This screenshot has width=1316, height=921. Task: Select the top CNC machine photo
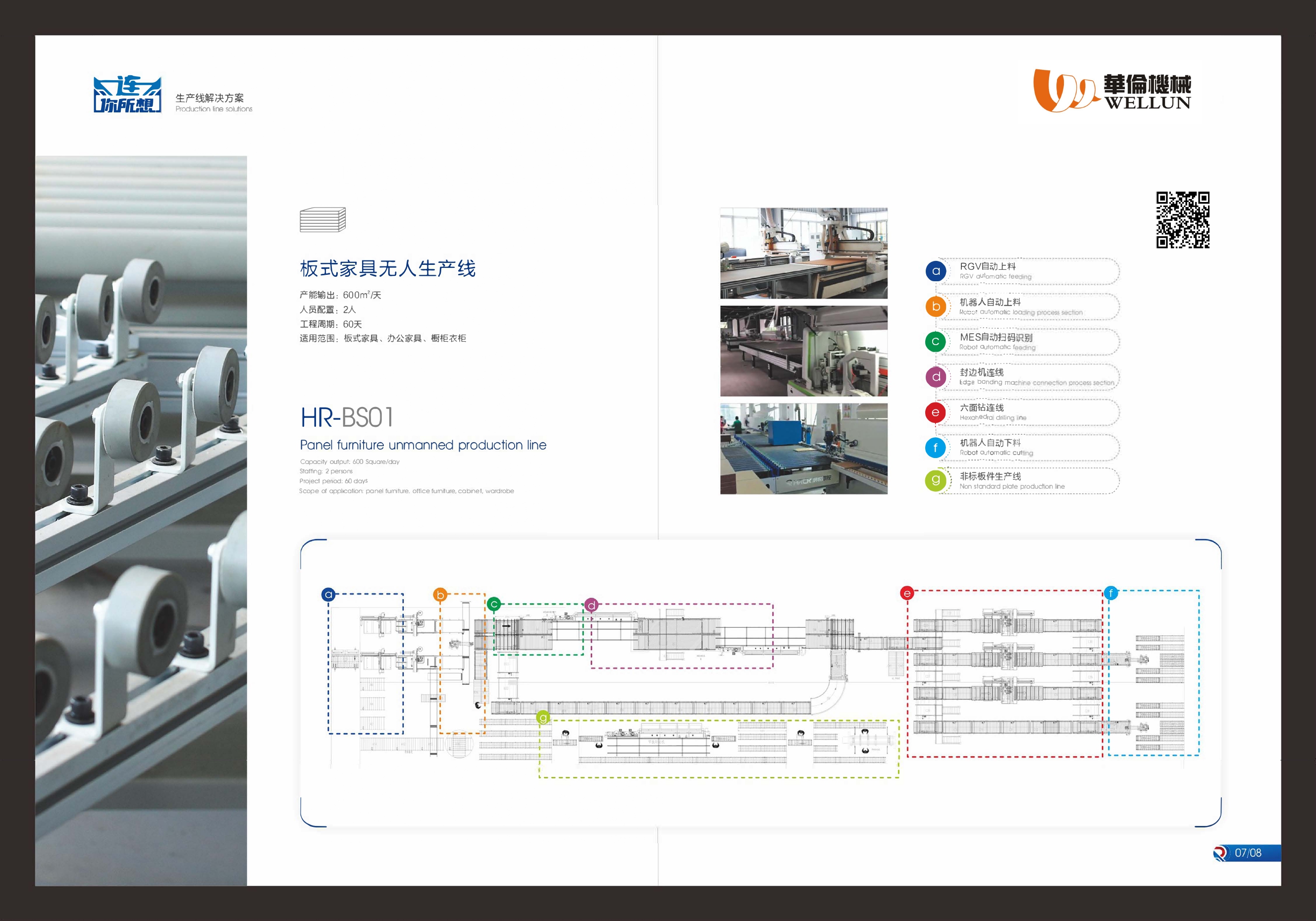[x=803, y=253]
